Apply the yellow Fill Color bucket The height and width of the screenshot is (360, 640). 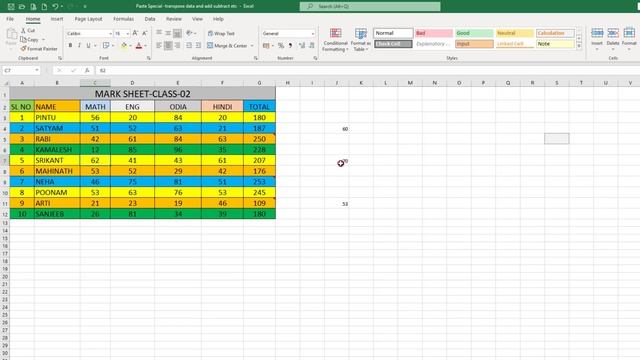tap(124, 45)
